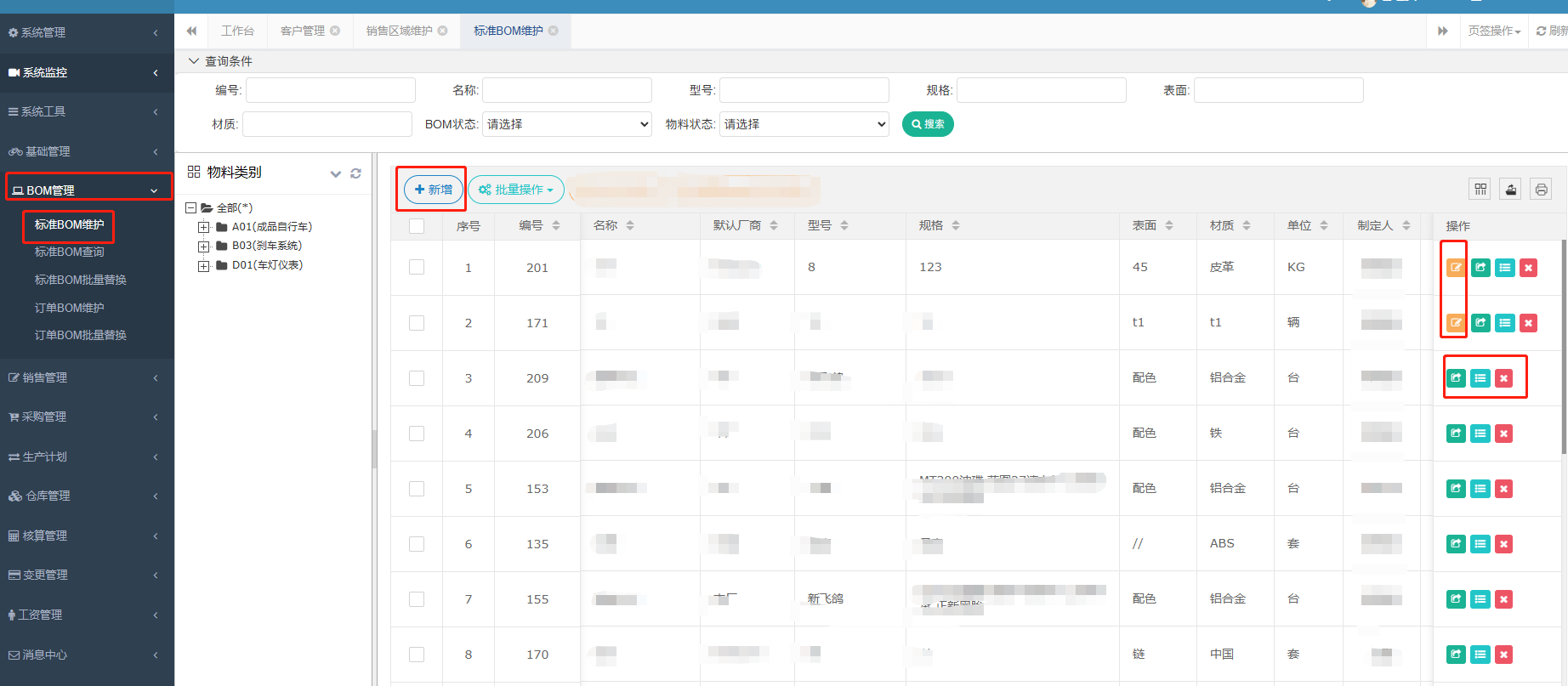
Task: Click the print icon above the table
Action: tap(1541, 190)
